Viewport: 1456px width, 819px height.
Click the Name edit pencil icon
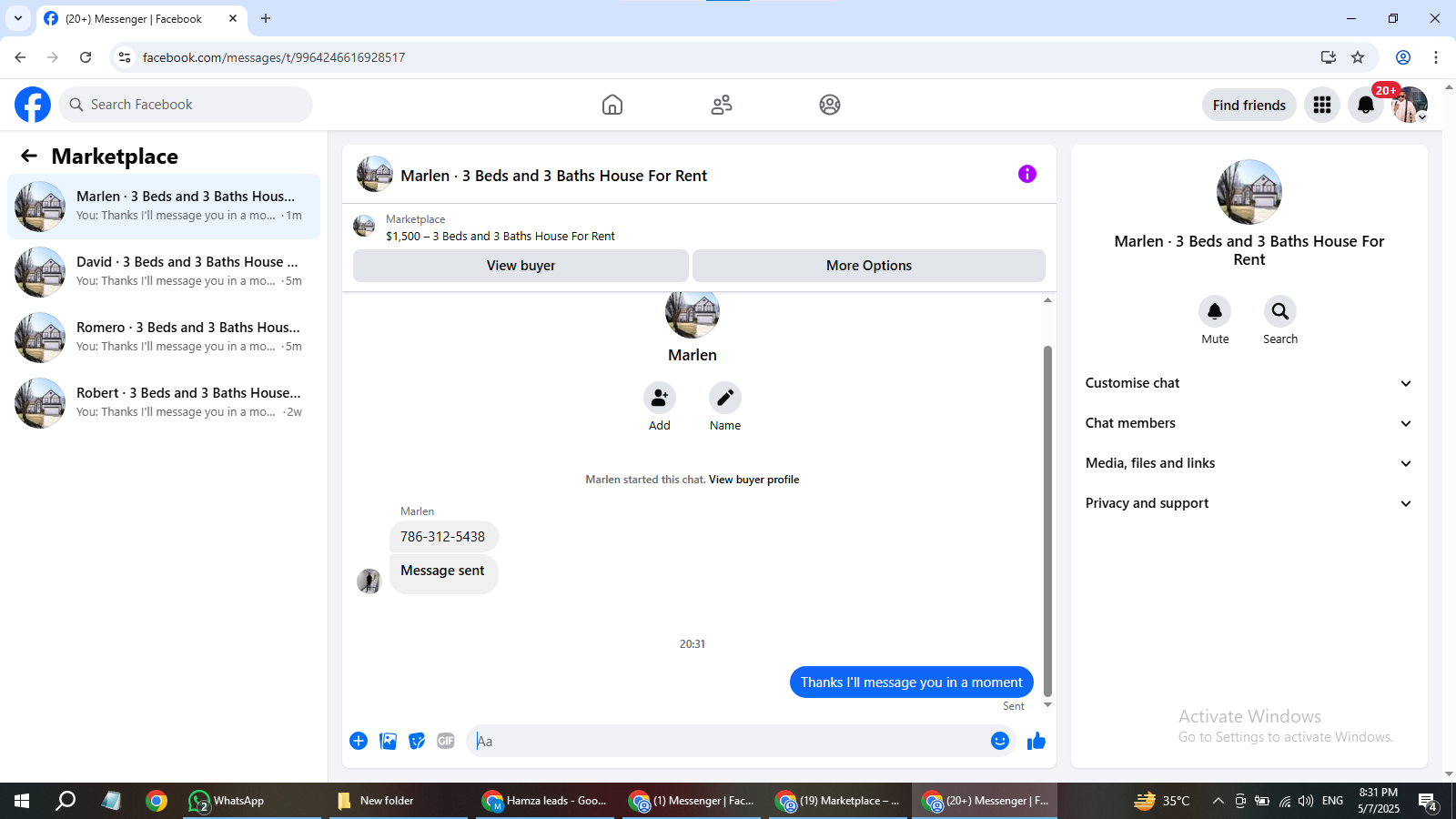tap(725, 398)
